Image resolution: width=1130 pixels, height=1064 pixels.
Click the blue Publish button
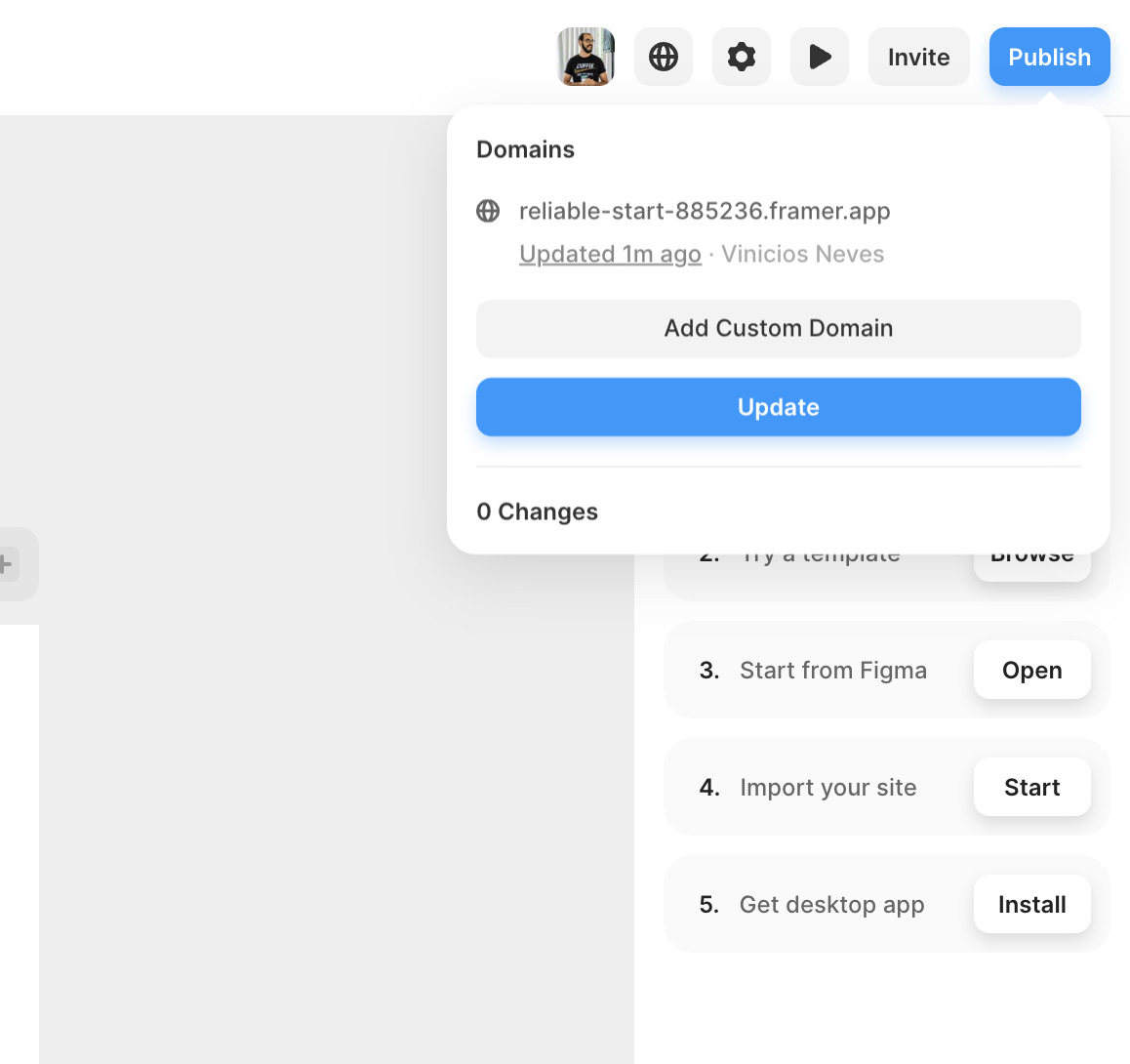(1049, 57)
